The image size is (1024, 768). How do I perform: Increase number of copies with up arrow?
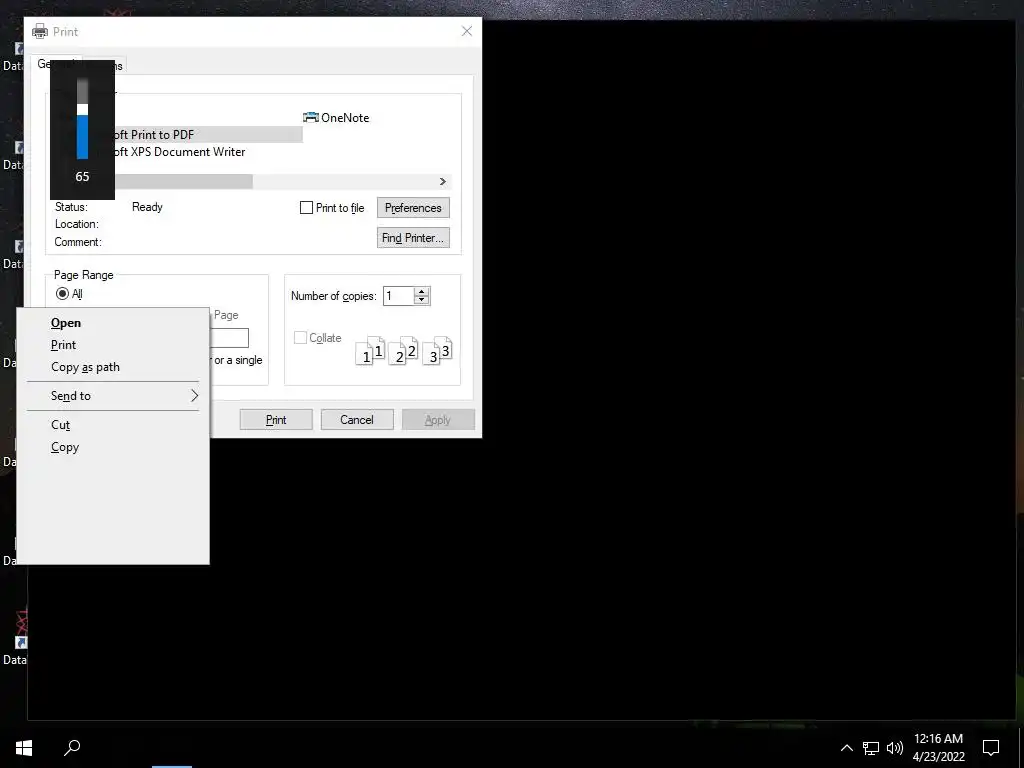pyautogui.click(x=422, y=291)
